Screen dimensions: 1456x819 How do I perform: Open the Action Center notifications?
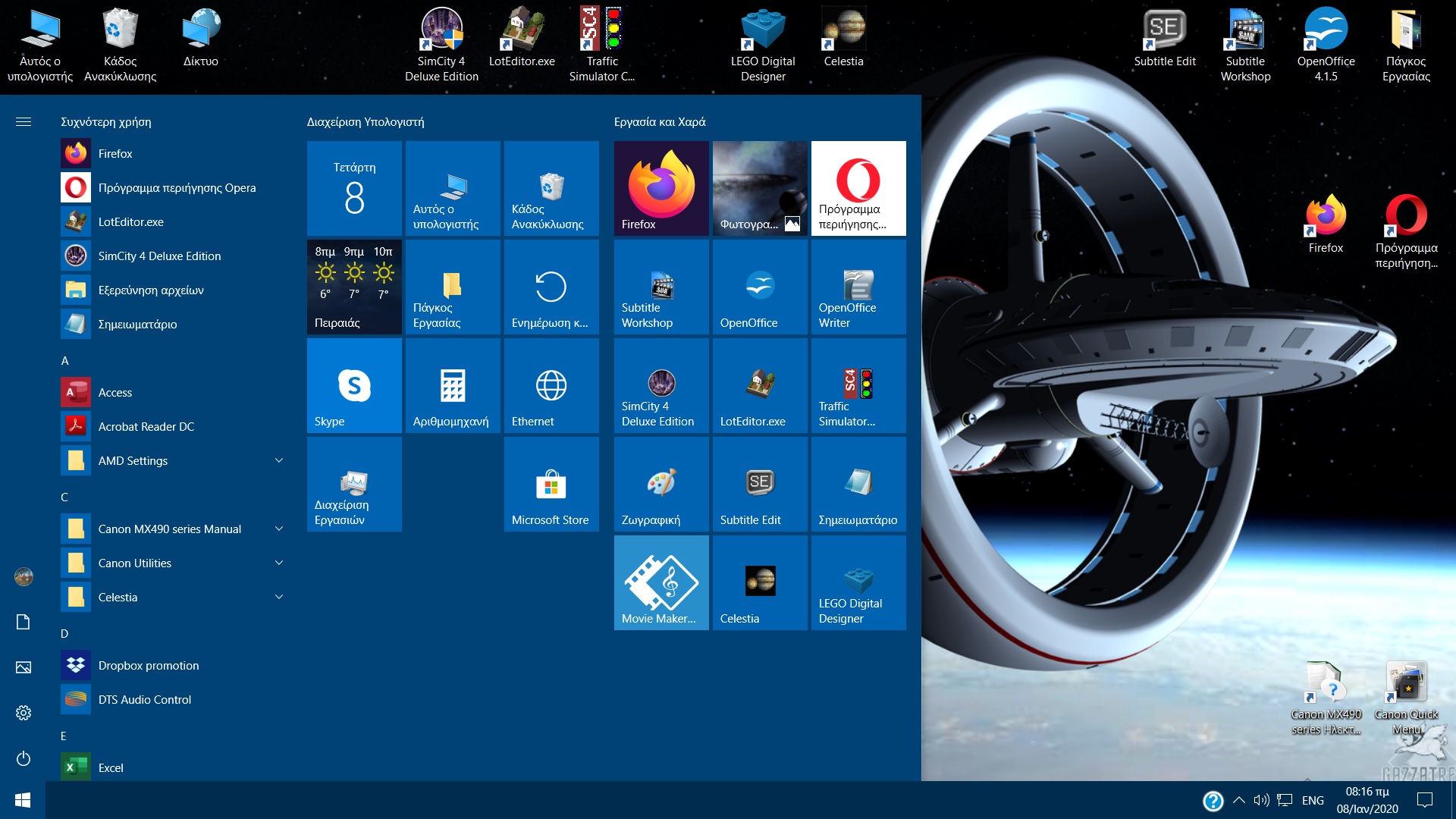coord(1425,800)
